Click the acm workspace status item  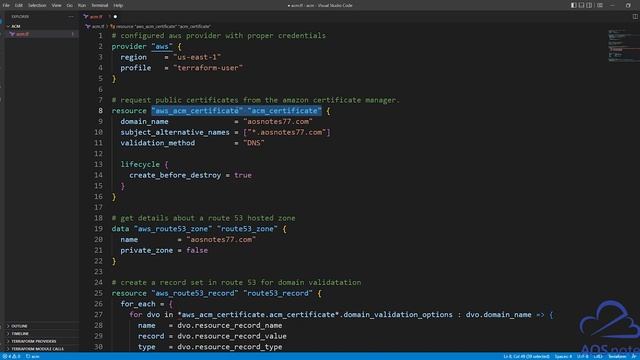(x=33, y=356)
